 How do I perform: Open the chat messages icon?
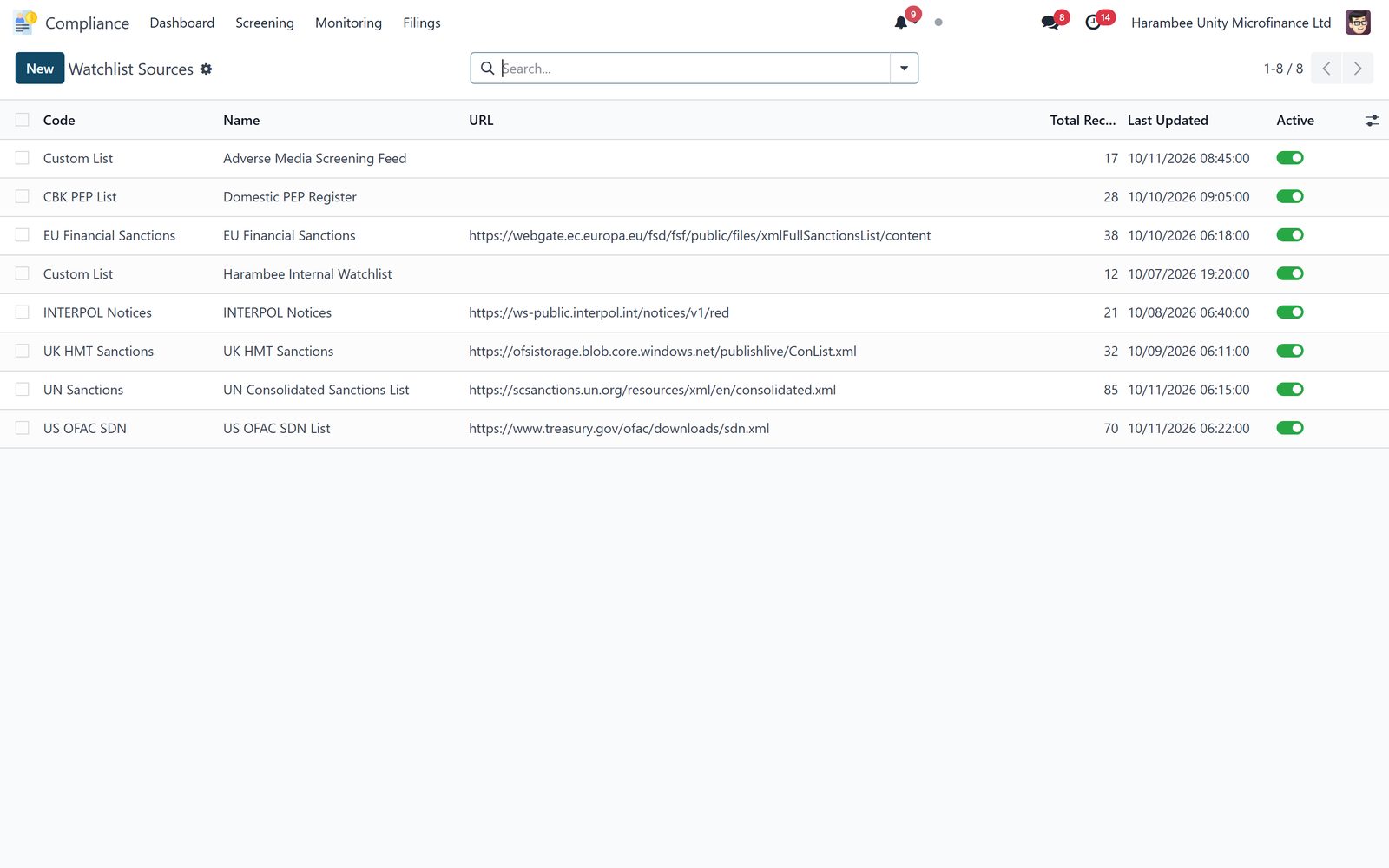pyautogui.click(x=1050, y=23)
